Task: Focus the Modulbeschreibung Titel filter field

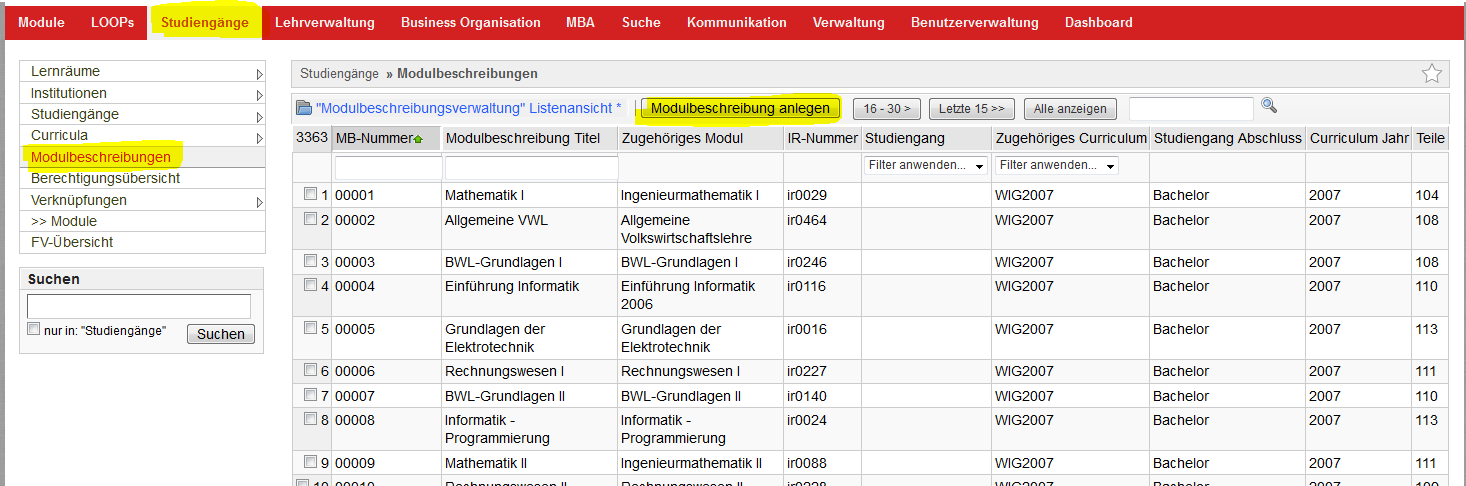Action: coord(531,167)
